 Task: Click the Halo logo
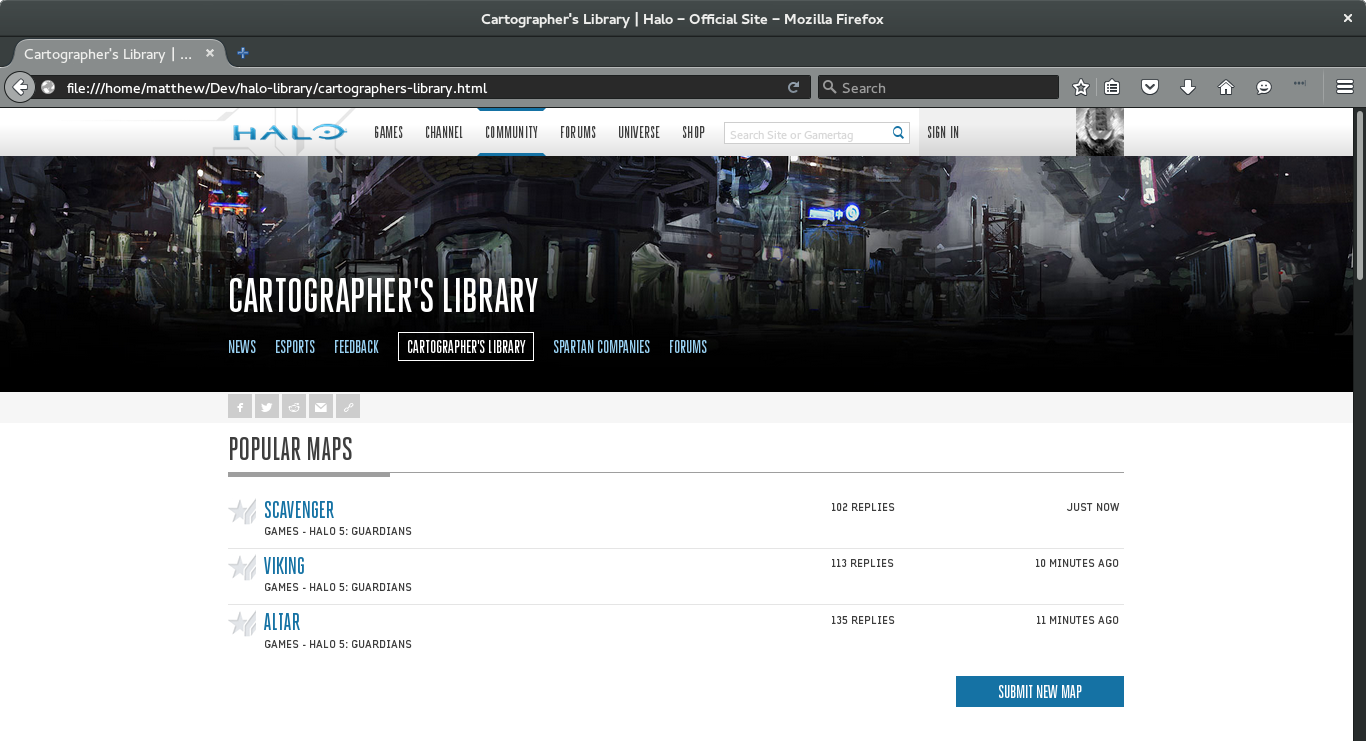pos(289,132)
